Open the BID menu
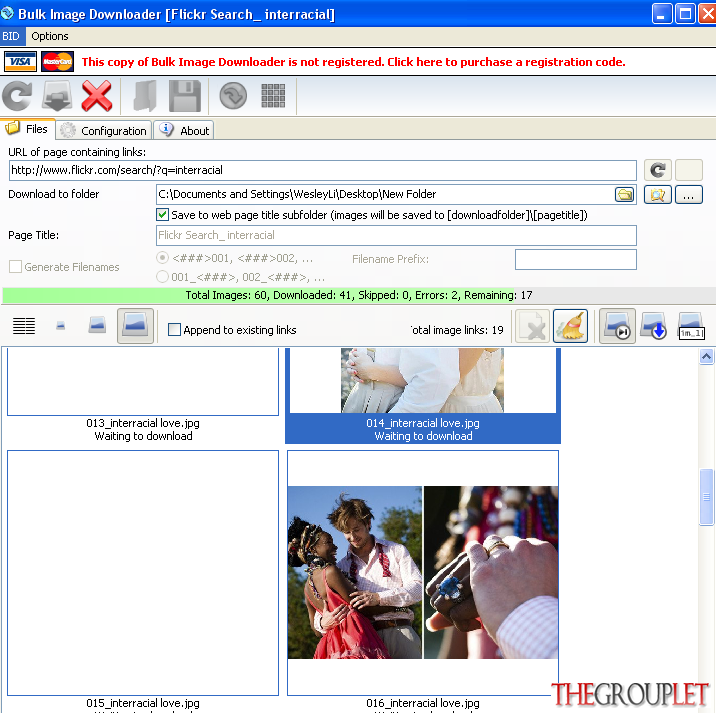716x713 pixels. pos(11,36)
